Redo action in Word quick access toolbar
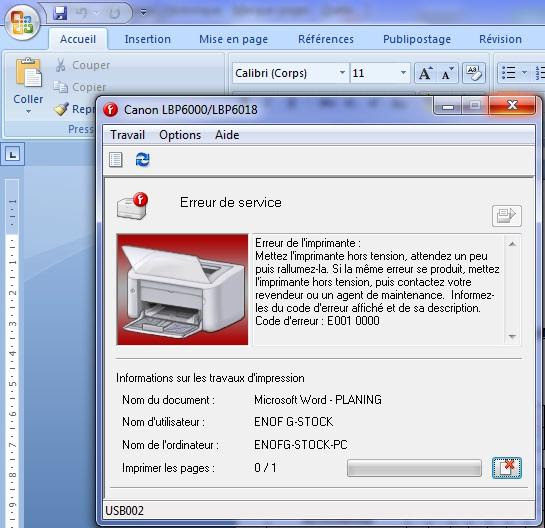This screenshot has width=545, height=528. click(x=114, y=13)
